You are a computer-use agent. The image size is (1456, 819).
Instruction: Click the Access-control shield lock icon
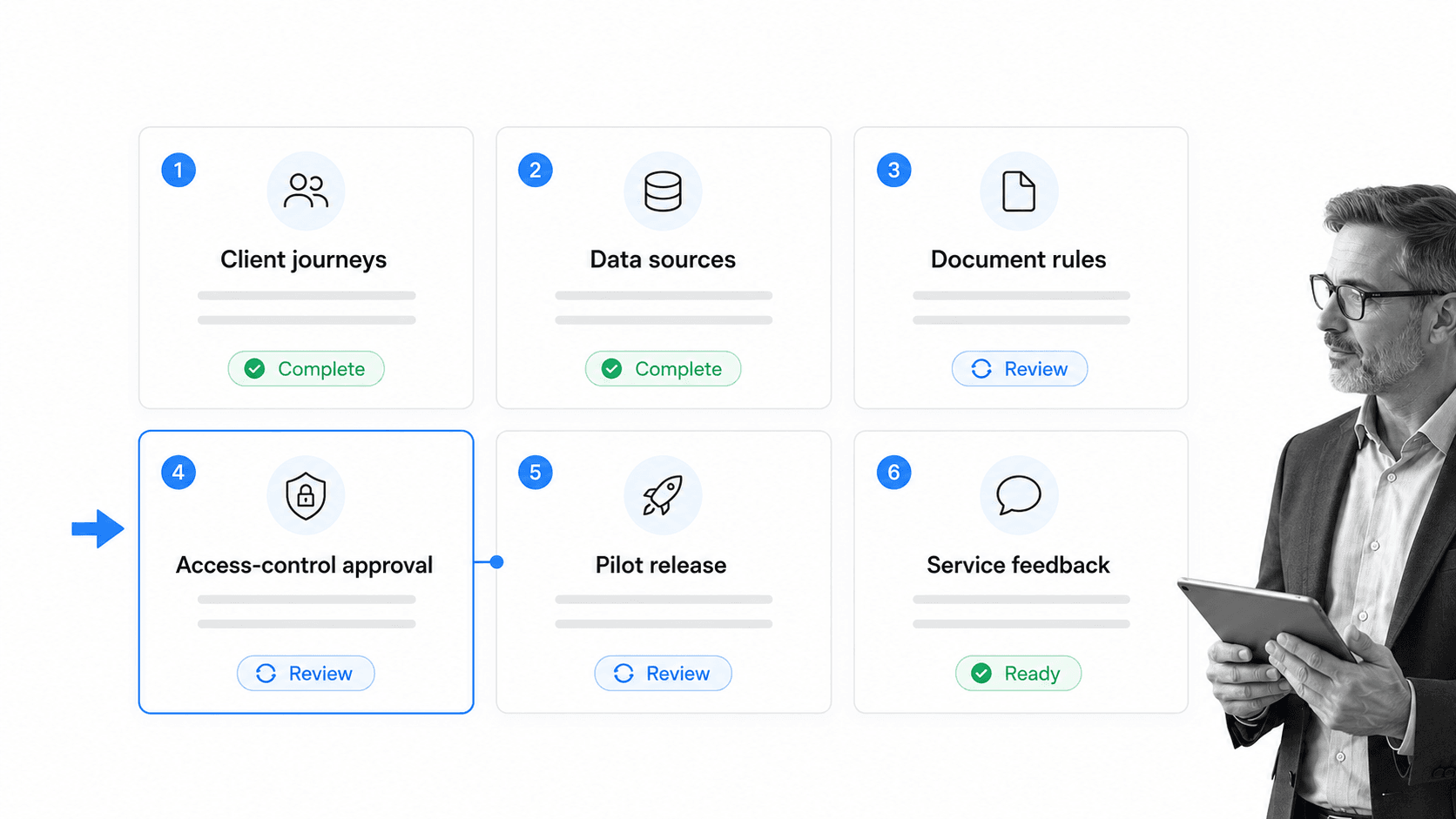[306, 495]
